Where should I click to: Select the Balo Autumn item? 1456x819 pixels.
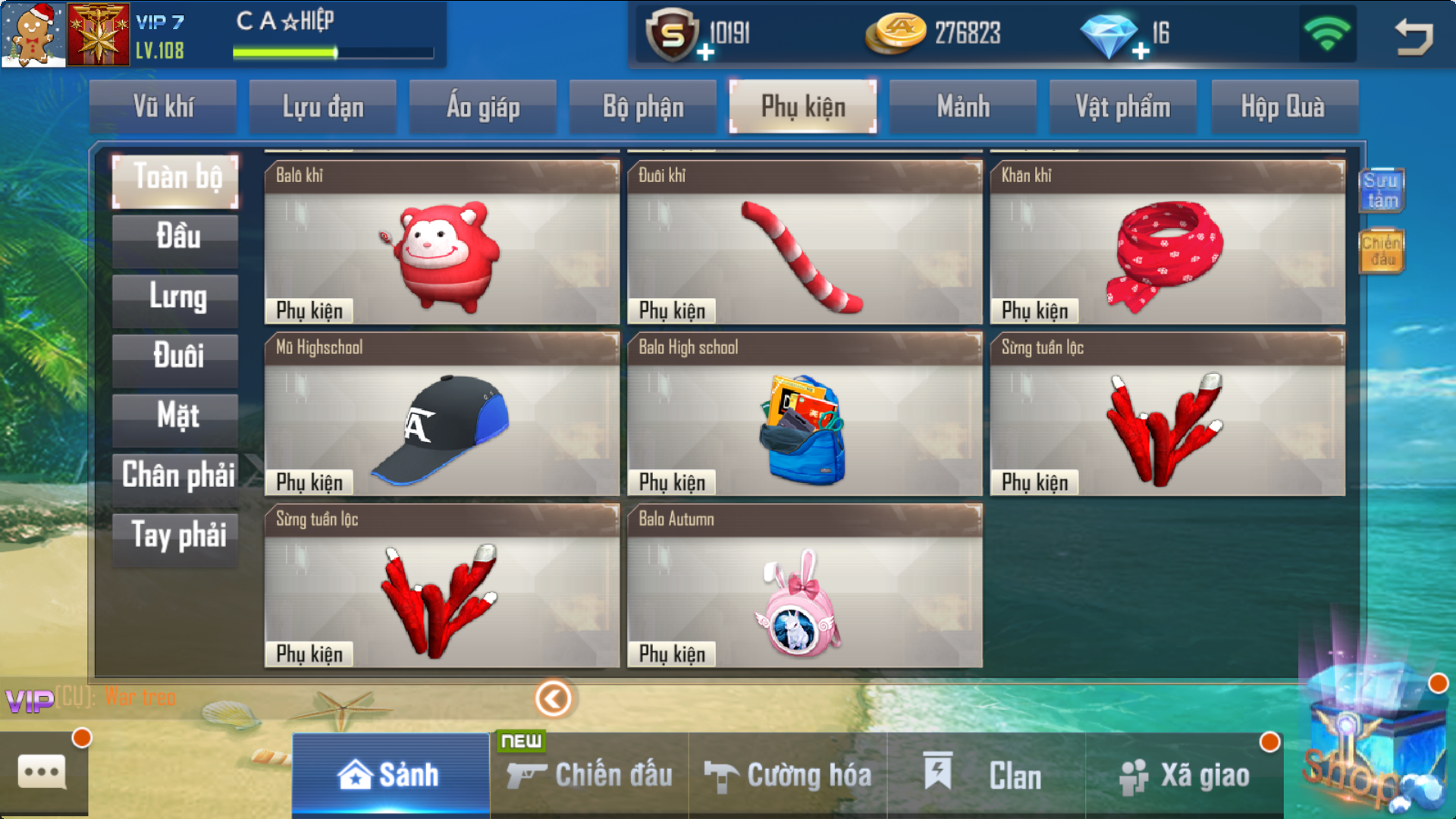click(x=805, y=586)
